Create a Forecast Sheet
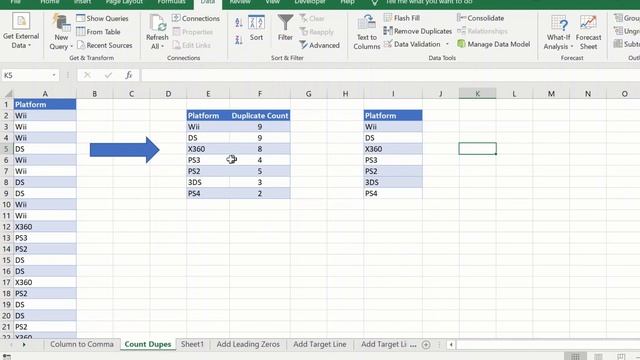Screen dimensions: 640x360 tap(588, 33)
